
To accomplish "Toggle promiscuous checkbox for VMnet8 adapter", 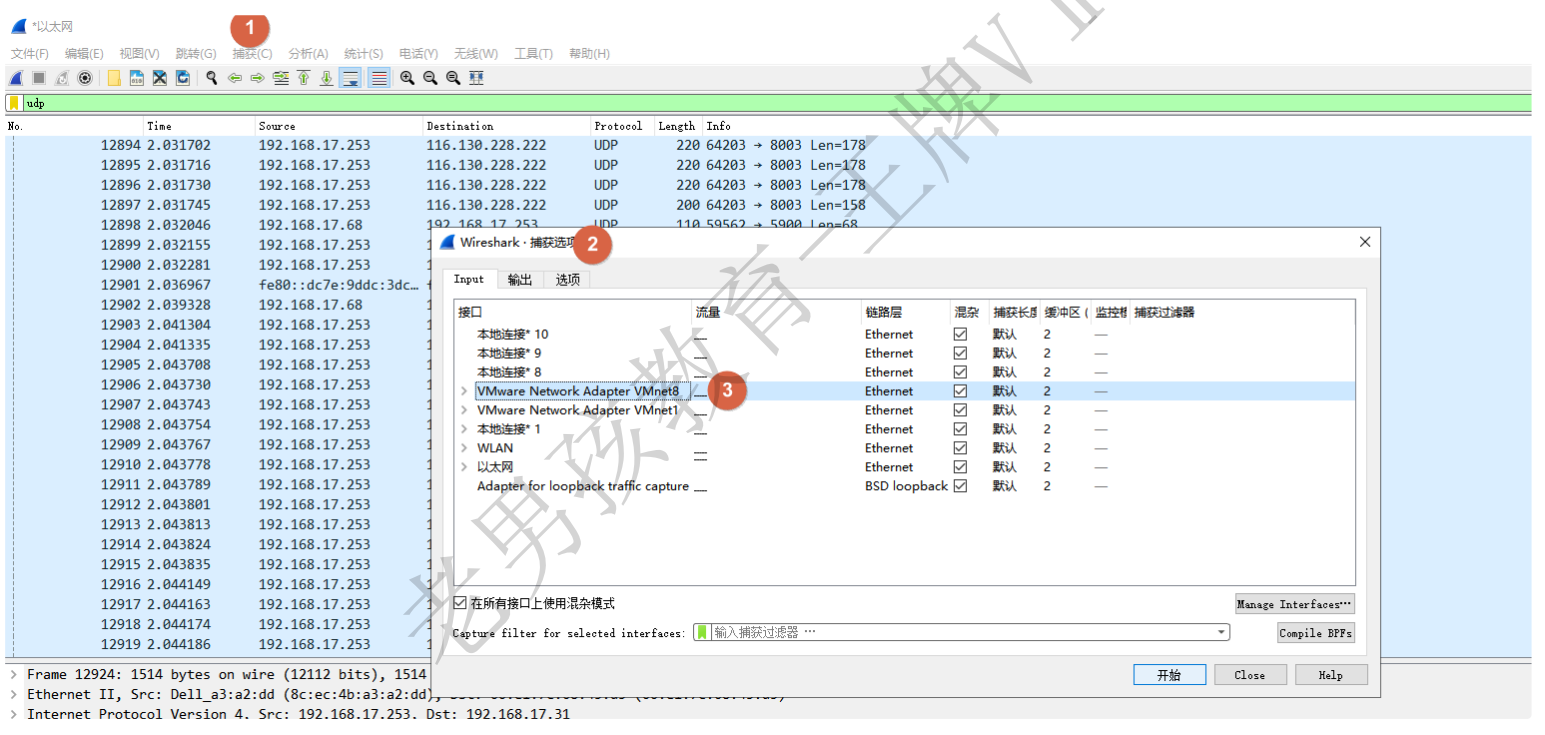I will coord(961,391).
